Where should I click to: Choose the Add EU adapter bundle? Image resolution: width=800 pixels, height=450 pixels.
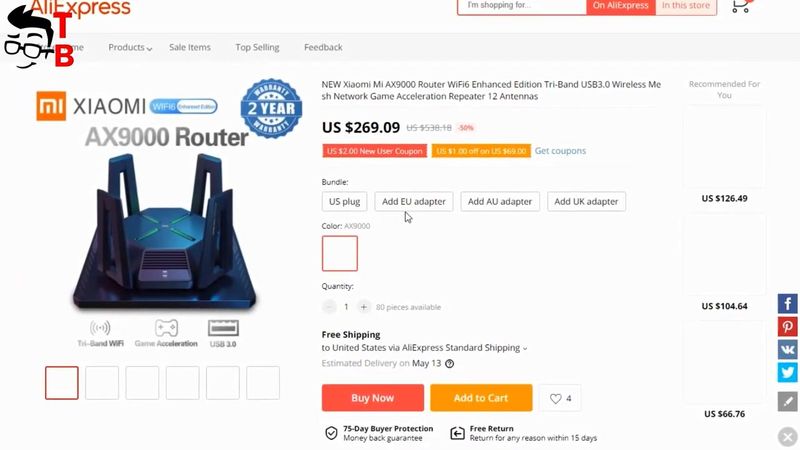click(x=414, y=202)
